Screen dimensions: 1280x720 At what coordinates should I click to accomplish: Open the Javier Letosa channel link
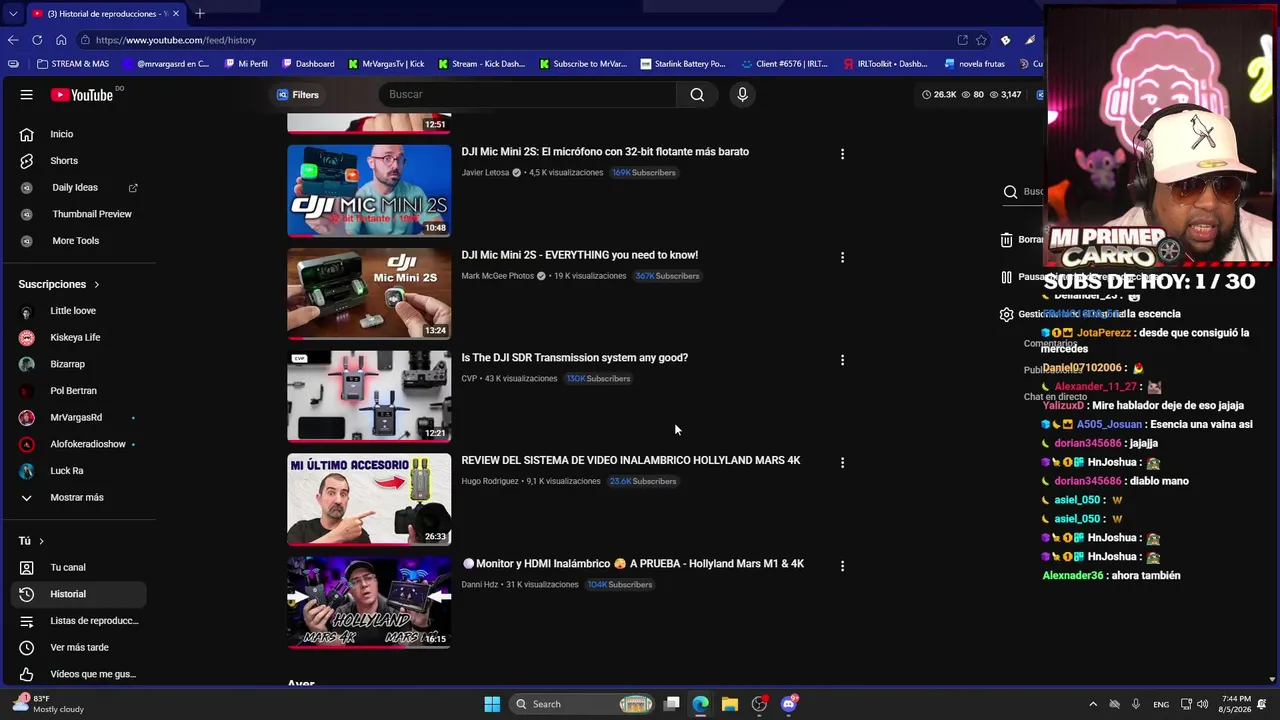click(x=485, y=173)
